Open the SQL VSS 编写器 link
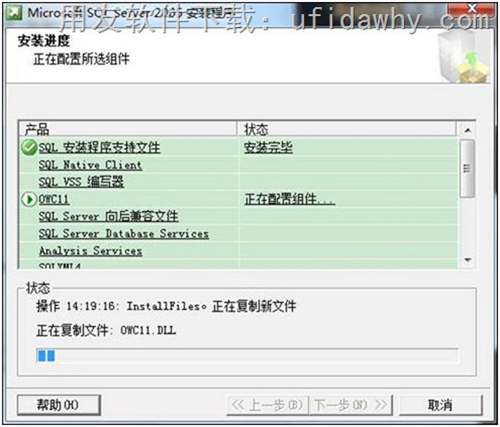500x427 pixels. coord(81,182)
